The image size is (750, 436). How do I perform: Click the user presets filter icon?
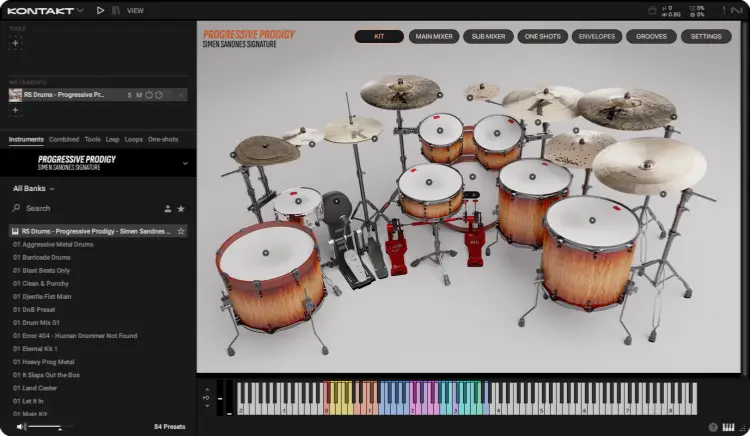coord(167,209)
